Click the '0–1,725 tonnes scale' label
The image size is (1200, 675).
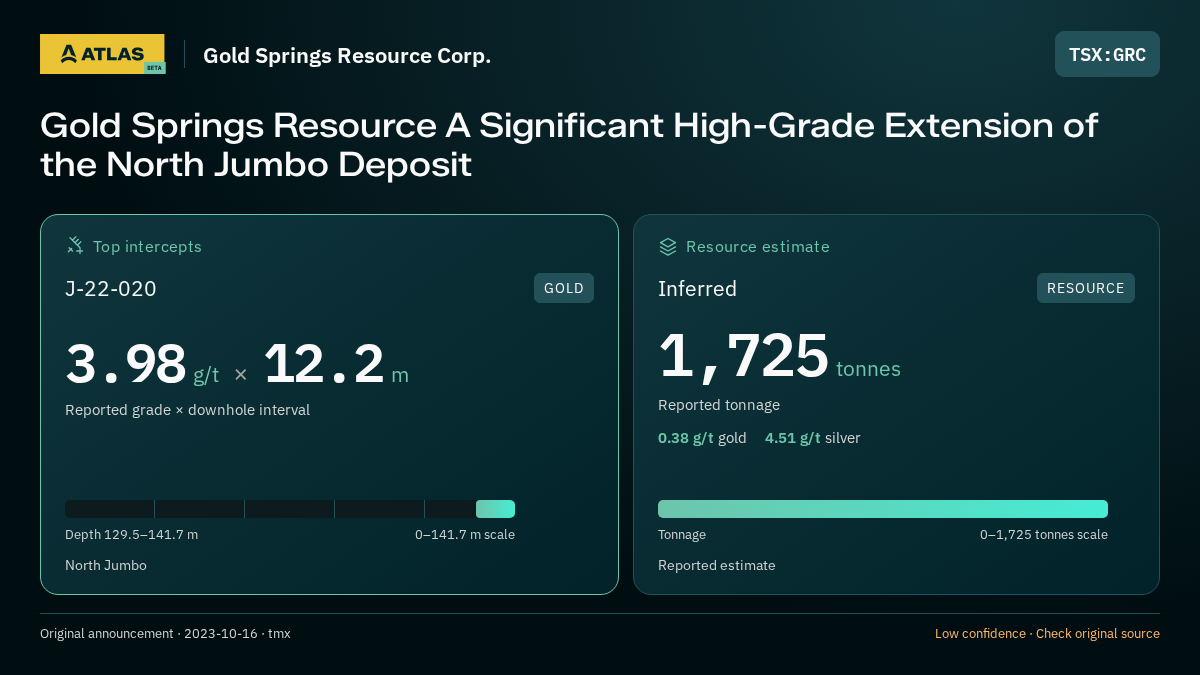coord(1044,534)
